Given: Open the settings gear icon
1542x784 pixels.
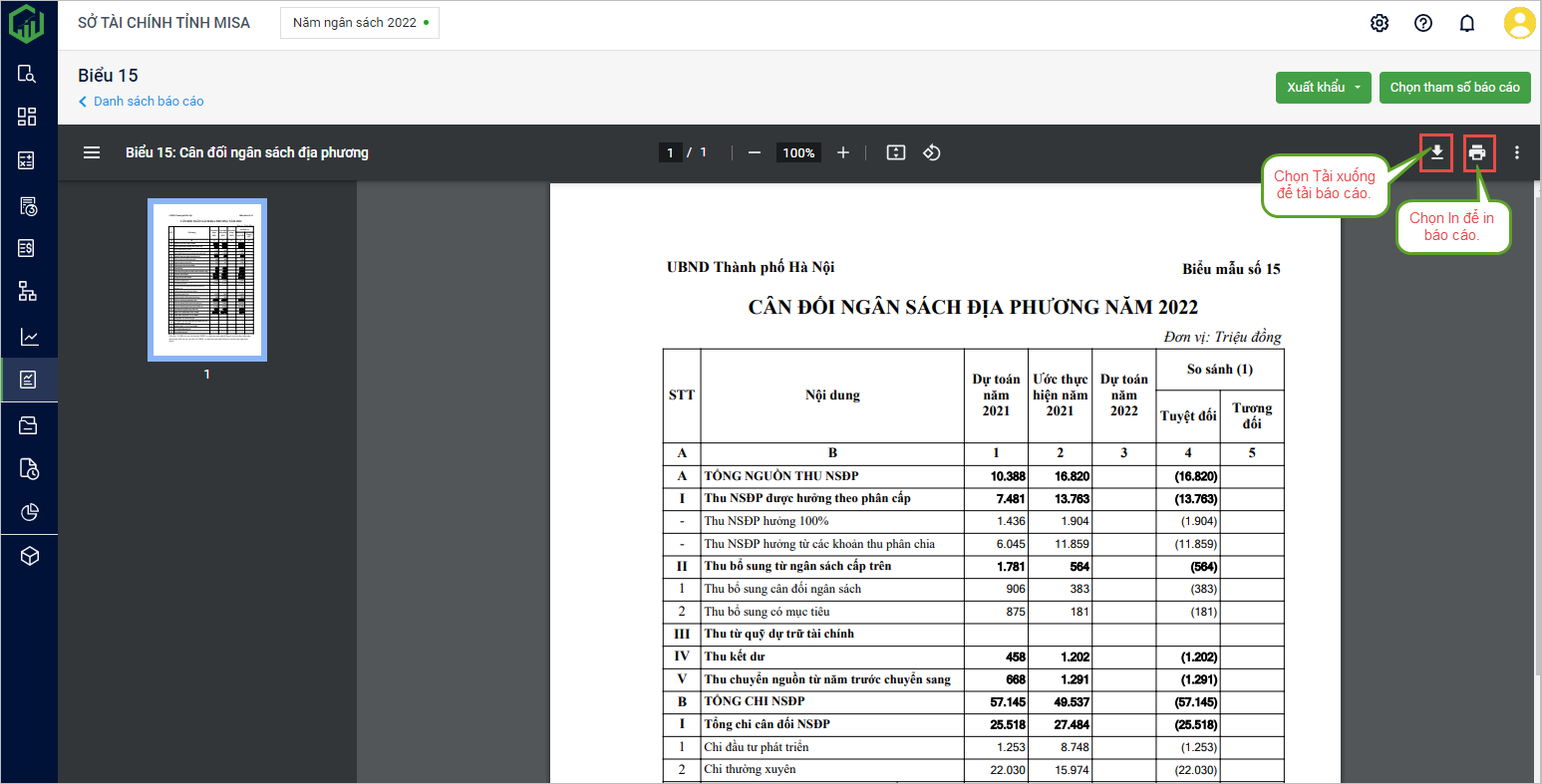Looking at the screenshot, I should [1380, 23].
